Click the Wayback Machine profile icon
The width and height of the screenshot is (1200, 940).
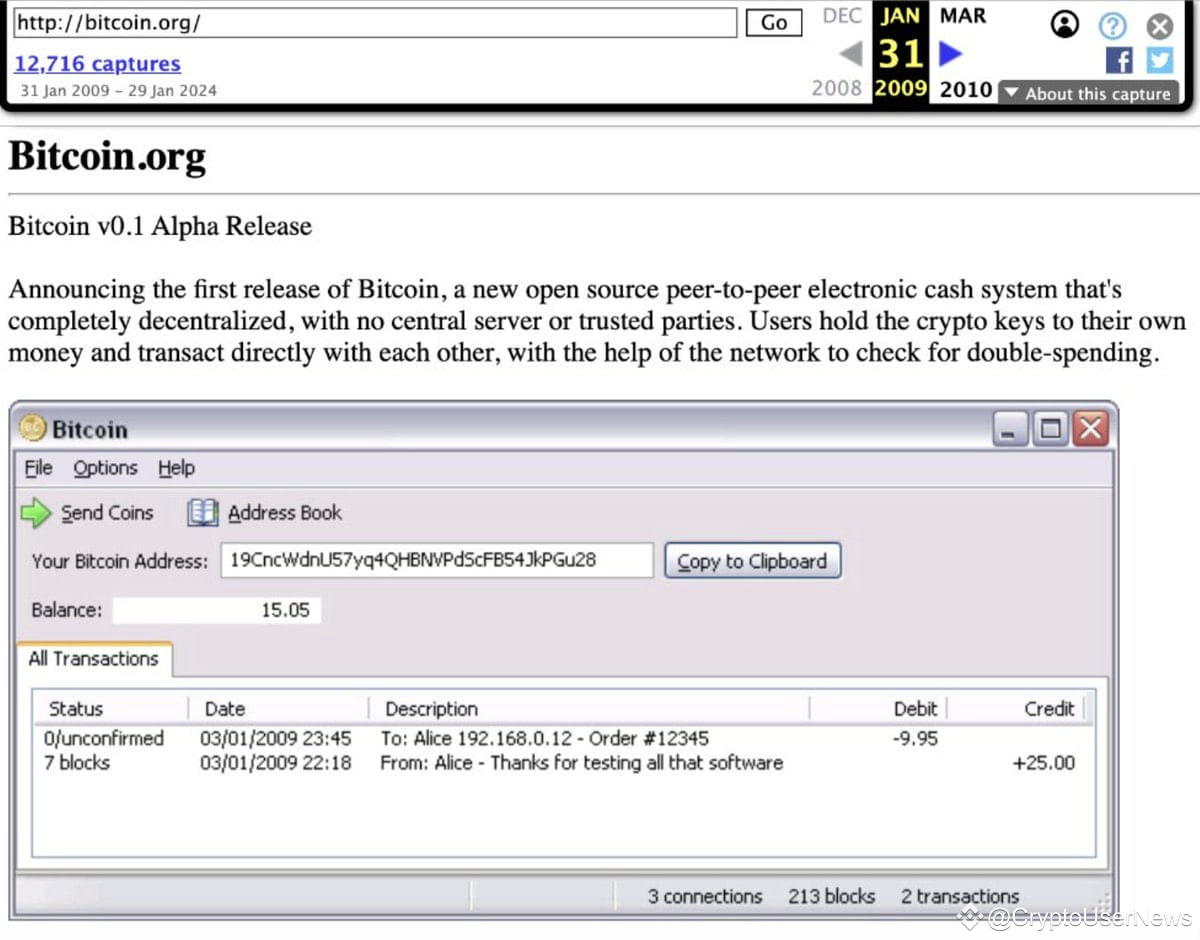[1065, 26]
